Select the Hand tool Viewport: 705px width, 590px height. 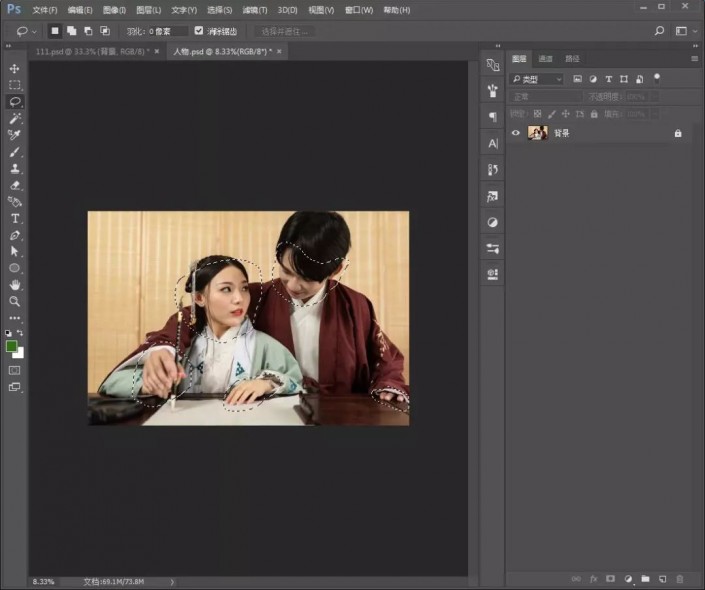coord(14,285)
